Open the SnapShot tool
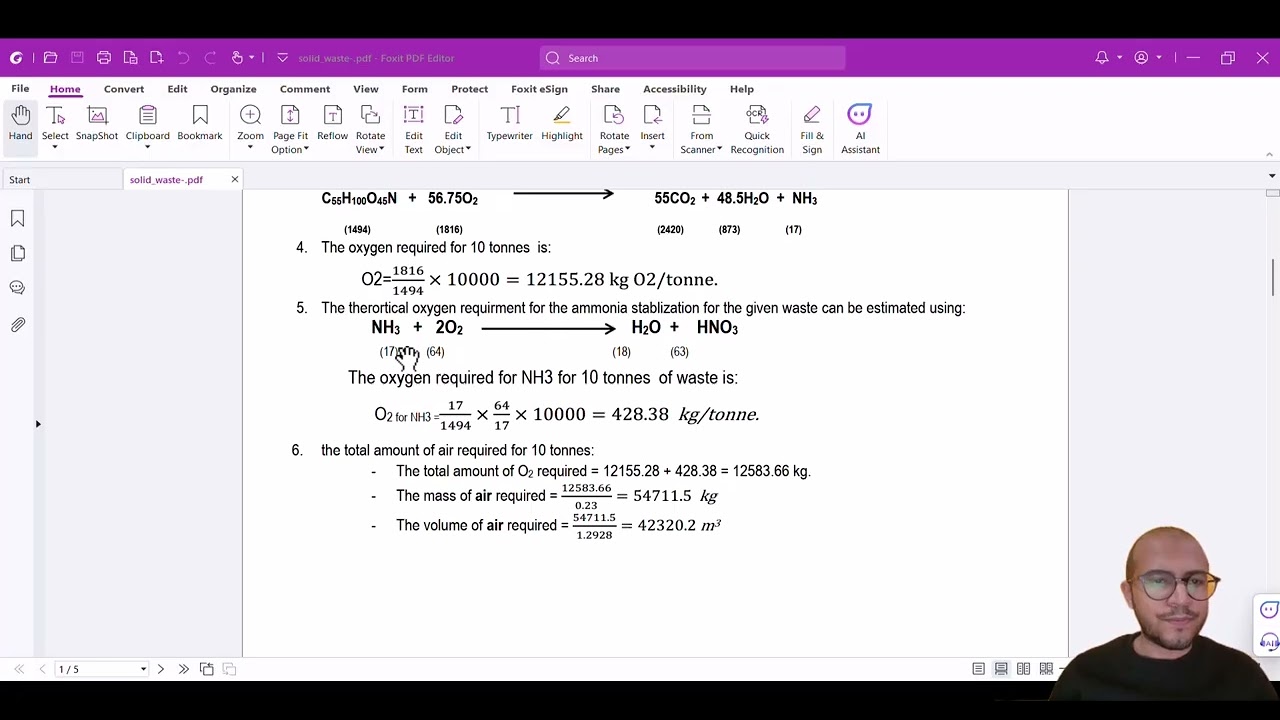Image resolution: width=1280 pixels, height=720 pixels. pyautogui.click(x=97, y=124)
